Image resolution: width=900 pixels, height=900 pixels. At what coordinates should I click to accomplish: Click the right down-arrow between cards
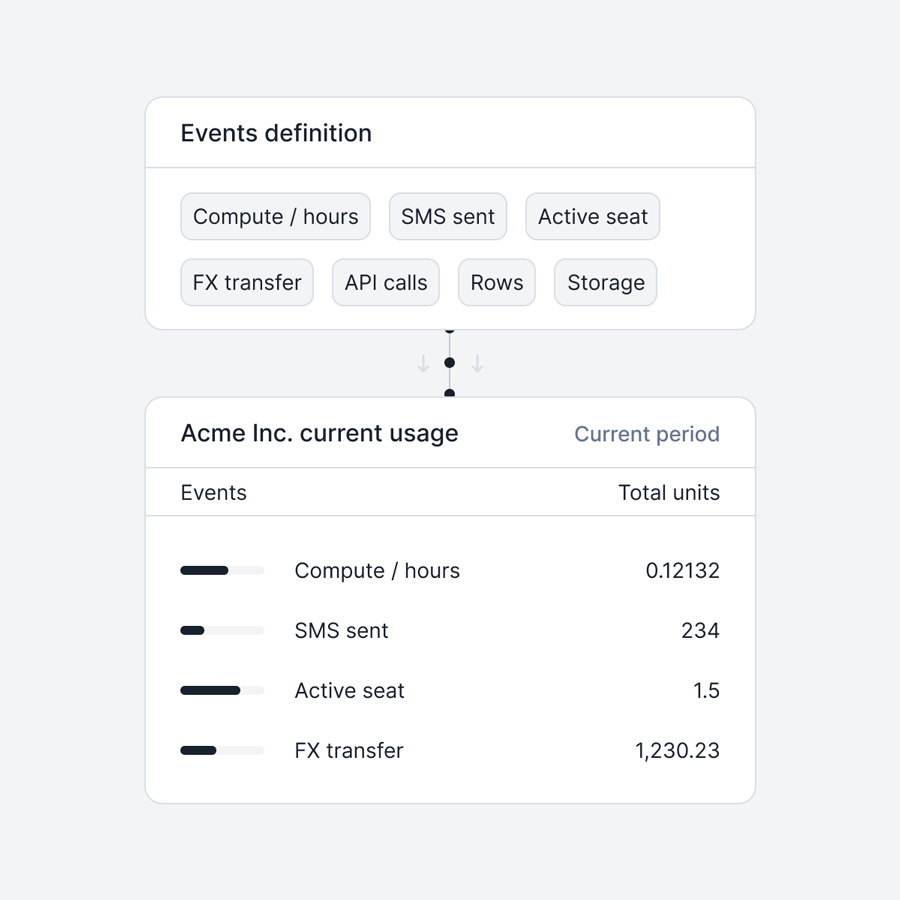coord(477,364)
